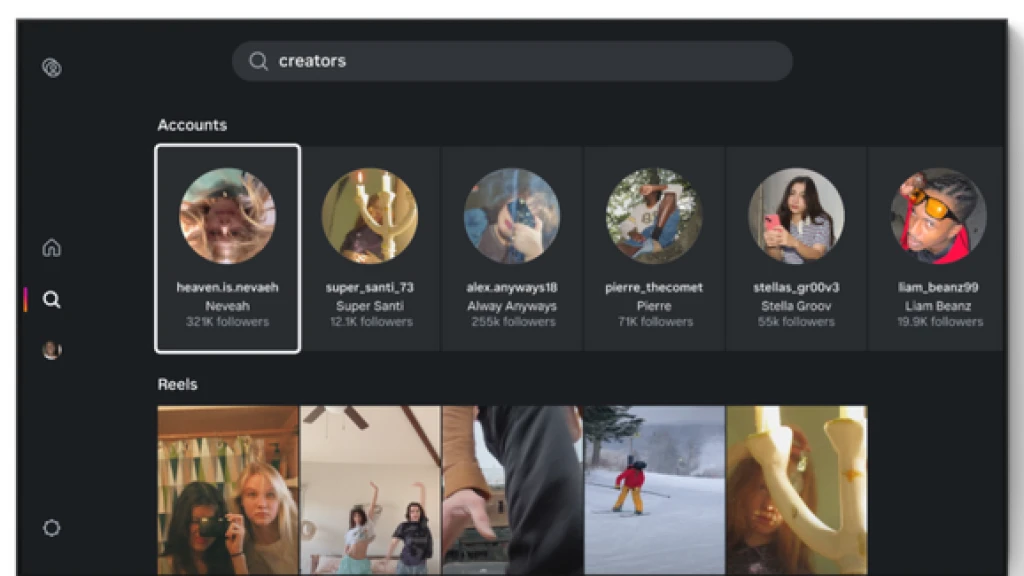This screenshot has width=1024, height=576.
Task: Open alex.anyways18 account card
Action: pos(512,249)
